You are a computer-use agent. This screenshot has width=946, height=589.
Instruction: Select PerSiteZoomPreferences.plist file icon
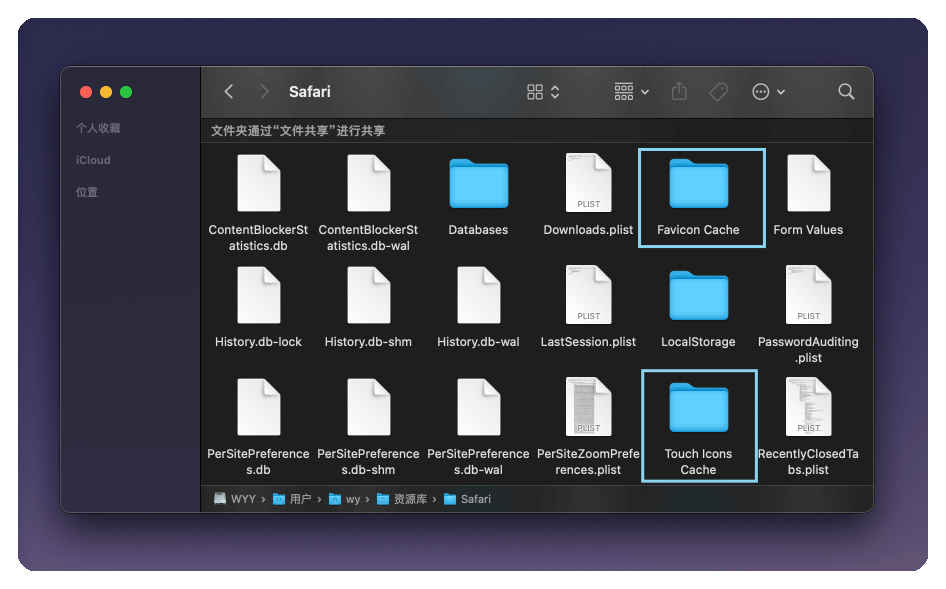click(588, 407)
